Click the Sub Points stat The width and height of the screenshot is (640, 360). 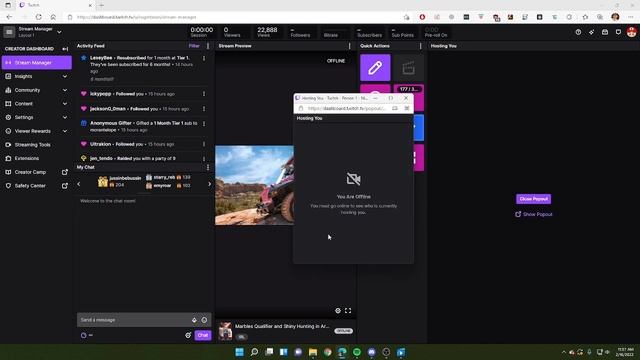402,32
